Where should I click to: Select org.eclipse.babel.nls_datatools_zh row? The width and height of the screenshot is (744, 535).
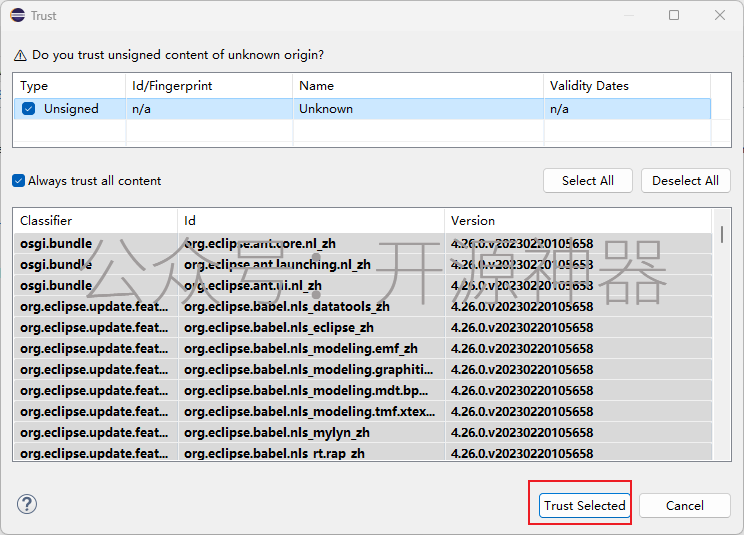click(363, 306)
